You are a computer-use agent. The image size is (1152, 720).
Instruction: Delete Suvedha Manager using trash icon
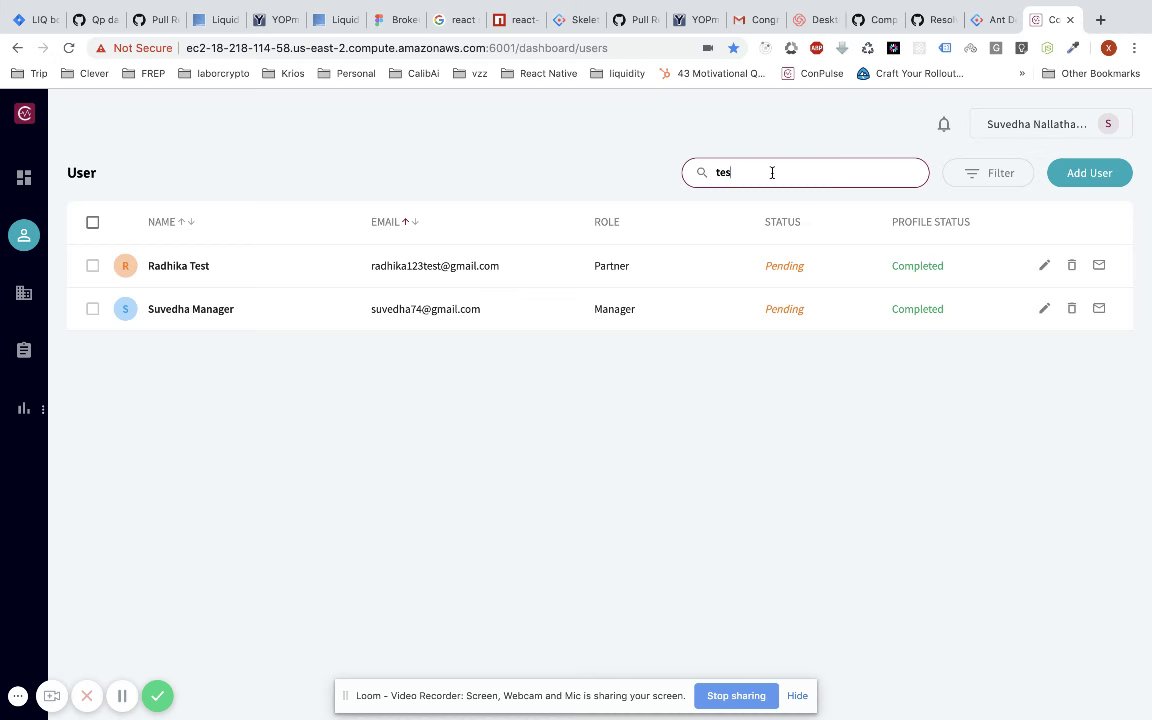(x=1072, y=309)
